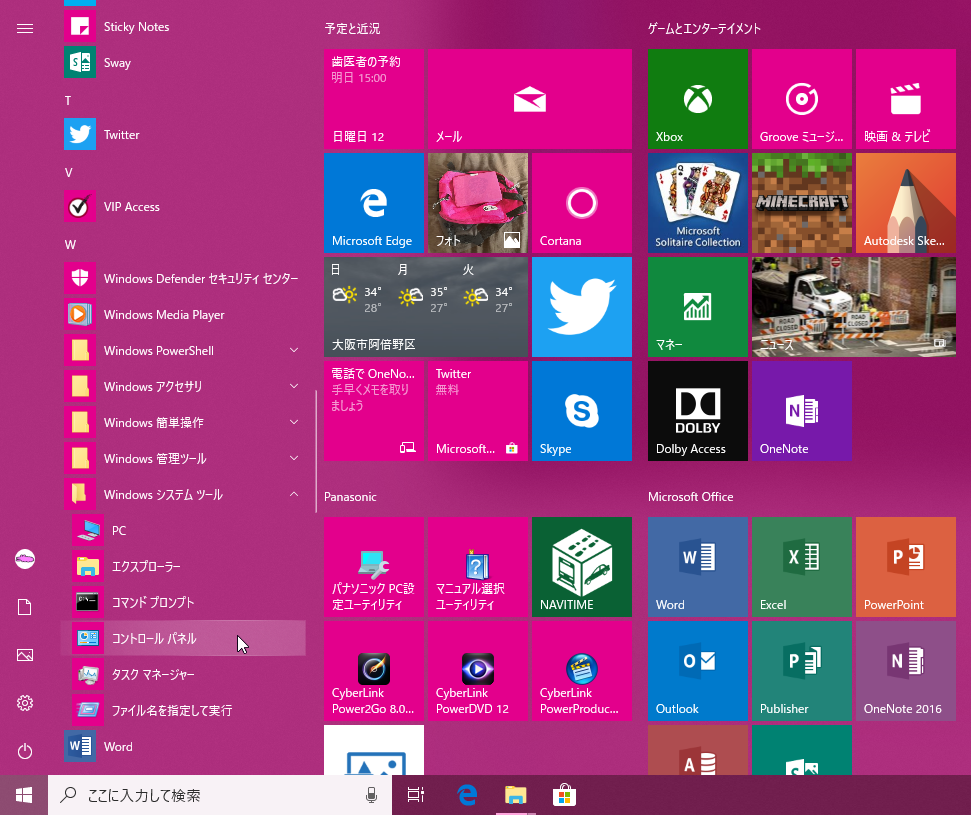Open the Mail (メール) tile

[529, 99]
